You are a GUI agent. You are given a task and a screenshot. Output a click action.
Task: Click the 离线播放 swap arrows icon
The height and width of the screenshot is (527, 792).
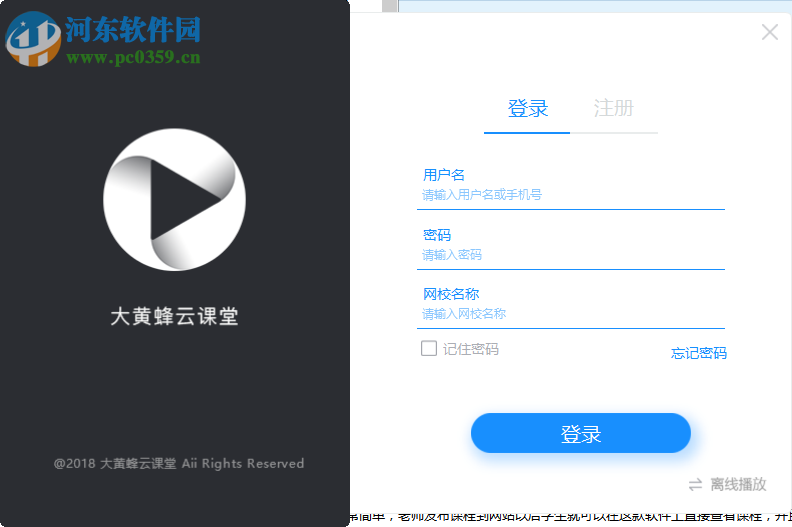(x=695, y=485)
